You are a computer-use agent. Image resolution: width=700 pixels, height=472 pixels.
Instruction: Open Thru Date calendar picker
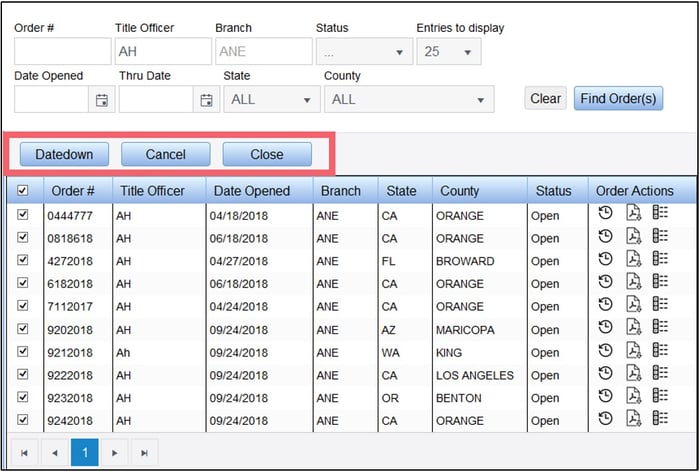pos(206,100)
